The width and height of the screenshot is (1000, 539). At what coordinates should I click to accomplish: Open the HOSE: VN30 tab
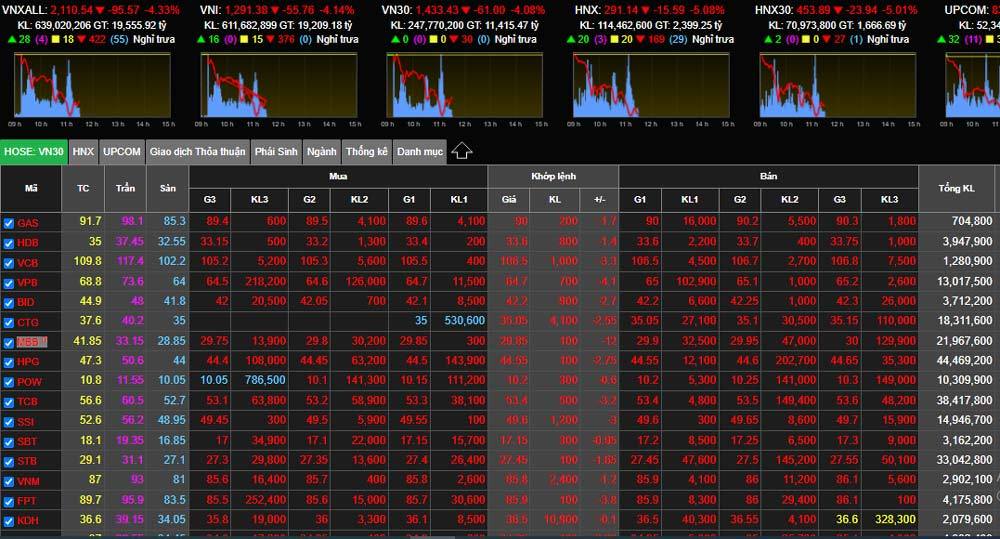click(x=34, y=152)
